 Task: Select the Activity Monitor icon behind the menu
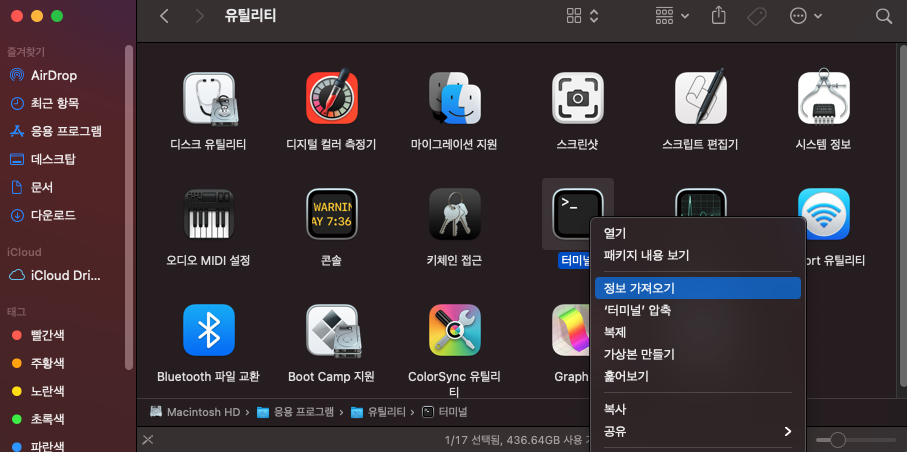(x=700, y=203)
